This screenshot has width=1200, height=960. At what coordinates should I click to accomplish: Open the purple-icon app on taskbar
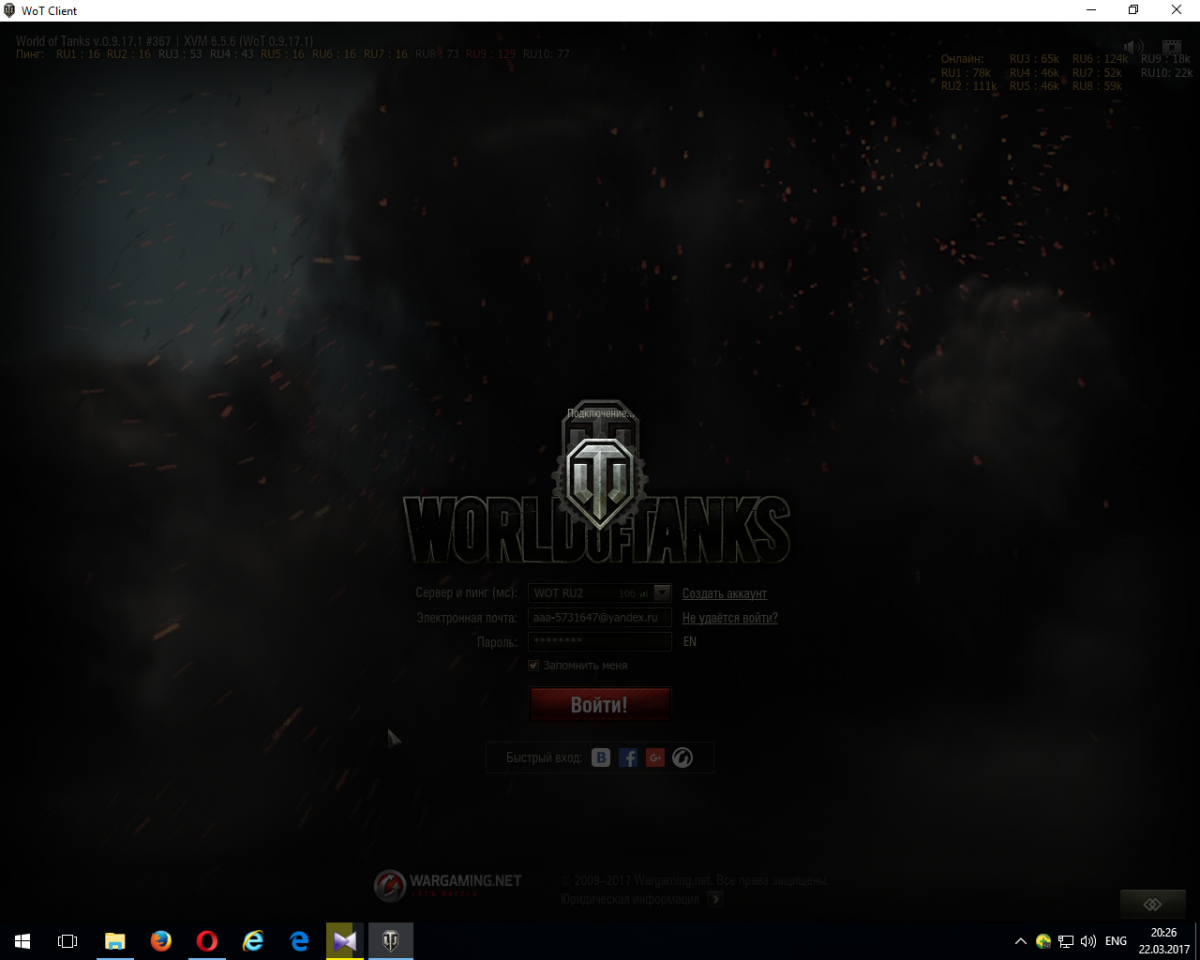345,941
